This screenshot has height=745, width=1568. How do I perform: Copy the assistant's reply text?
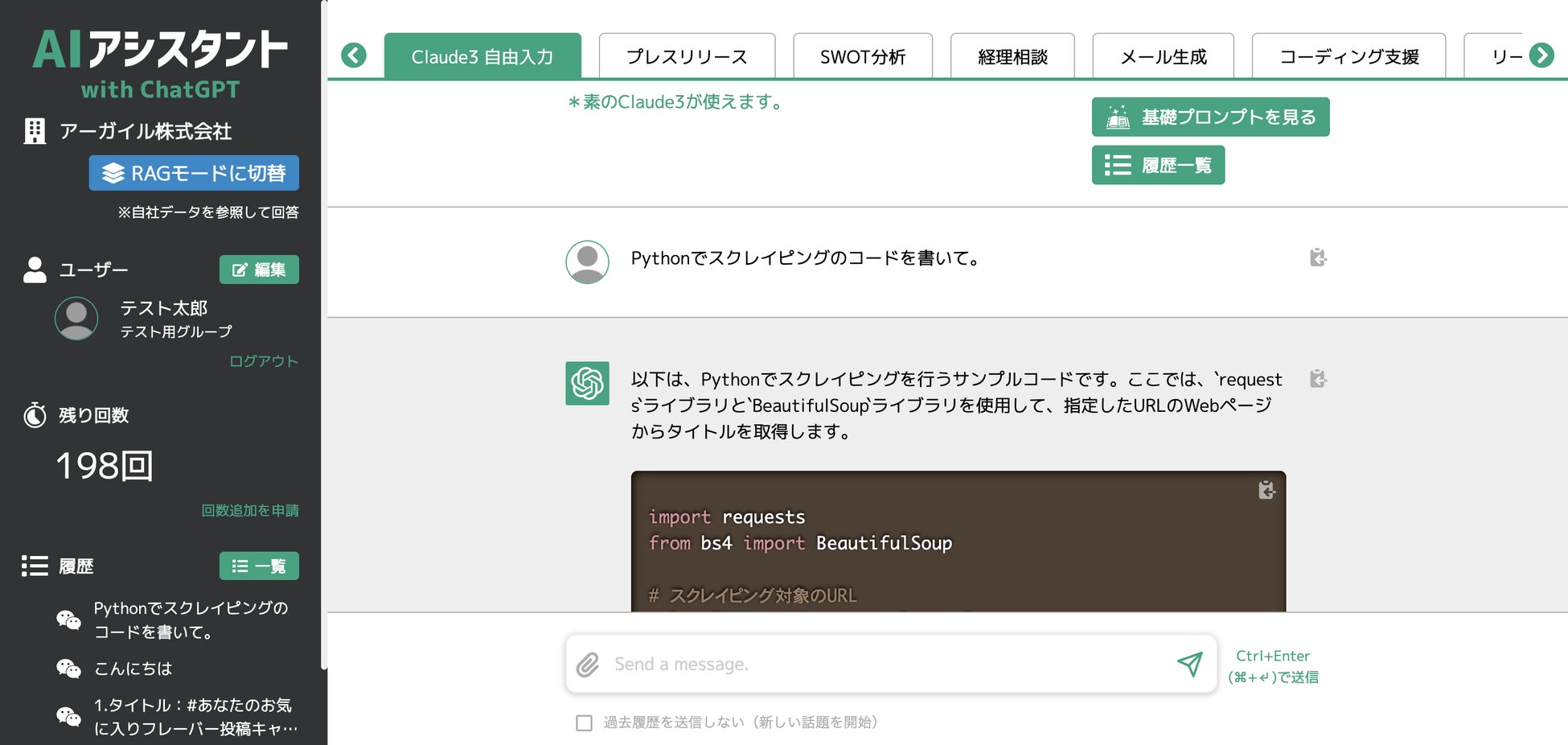point(1317,379)
